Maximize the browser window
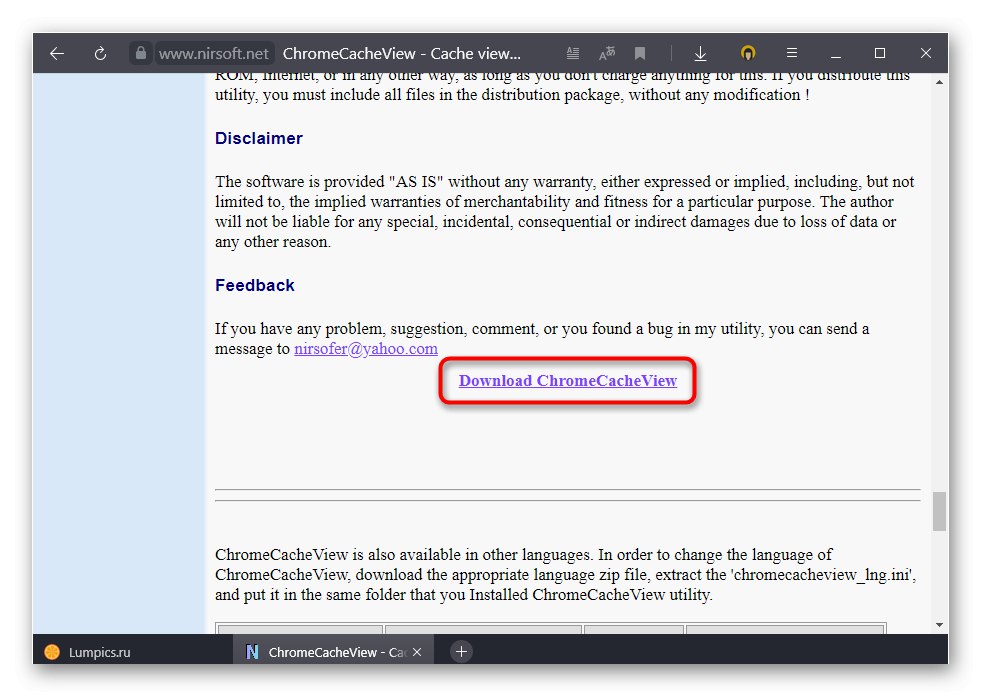The height and width of the screenshot is (696, 981). [x=880, y=53]
